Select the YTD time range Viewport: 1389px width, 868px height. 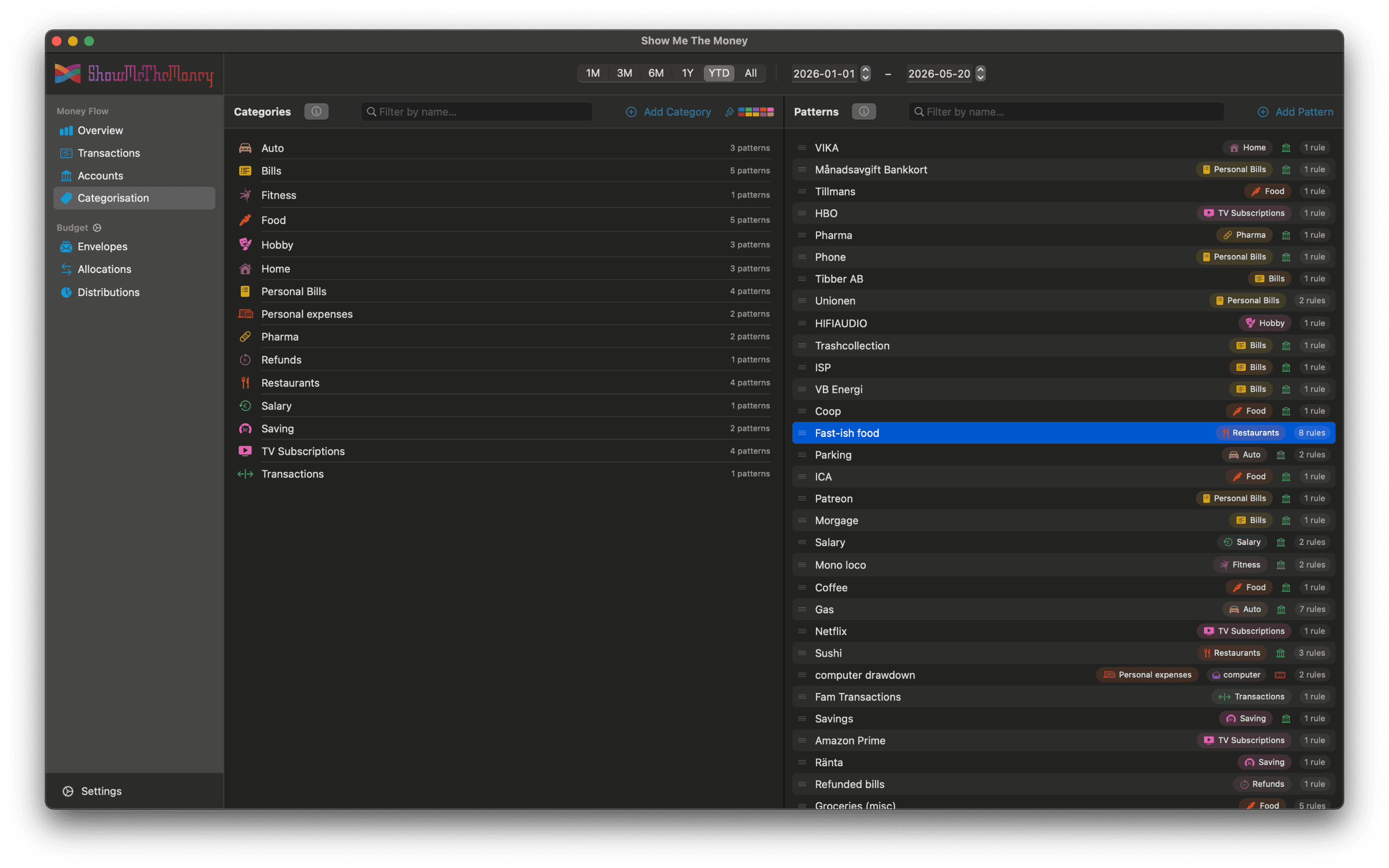[x=719, y=73]
